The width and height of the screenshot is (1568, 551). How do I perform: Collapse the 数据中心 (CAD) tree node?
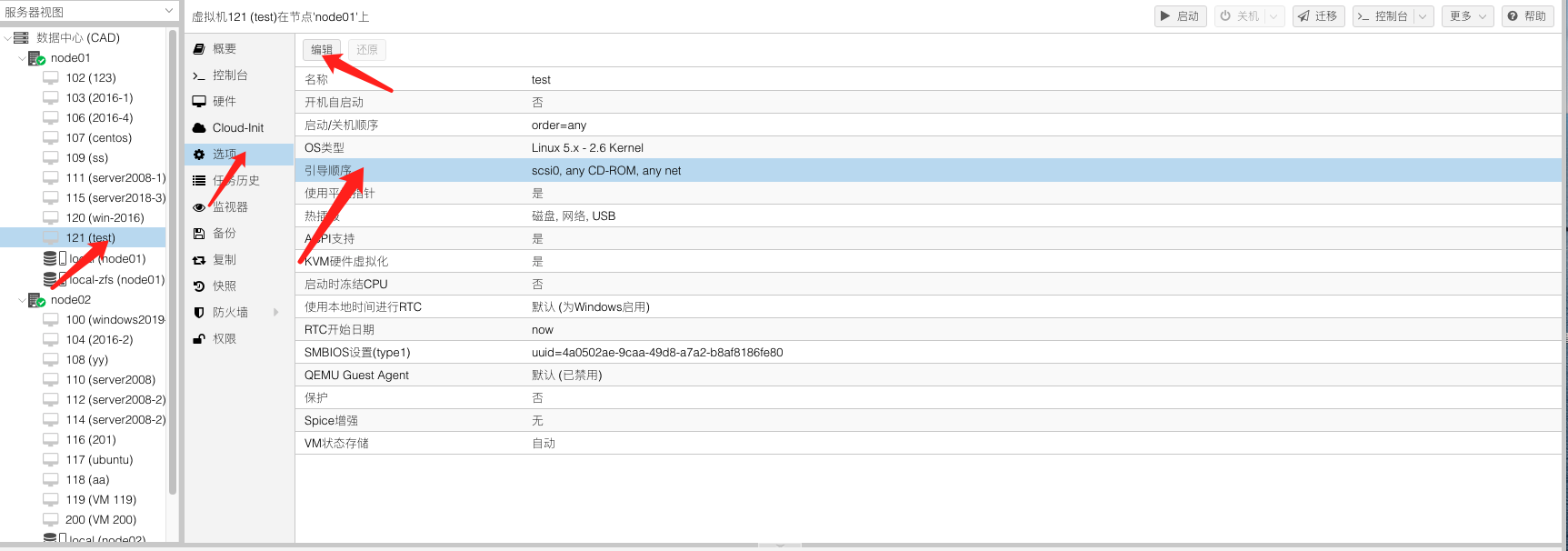7,38
